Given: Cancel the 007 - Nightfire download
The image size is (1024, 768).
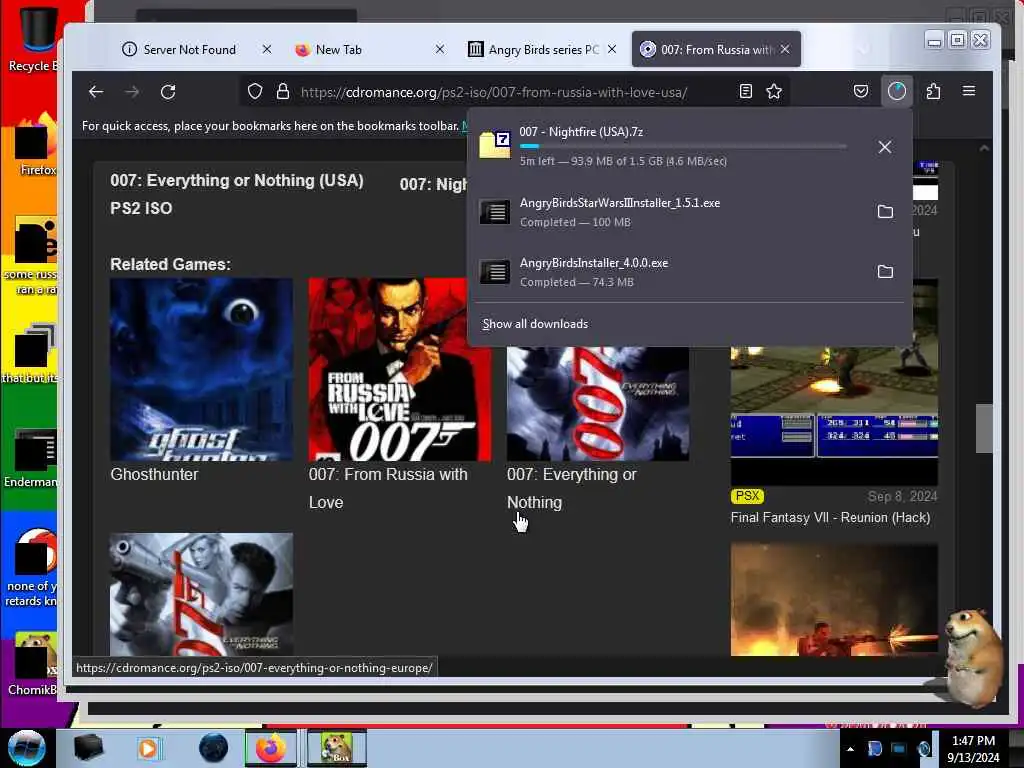Looking at the screenshot, I should pos(885,147).
